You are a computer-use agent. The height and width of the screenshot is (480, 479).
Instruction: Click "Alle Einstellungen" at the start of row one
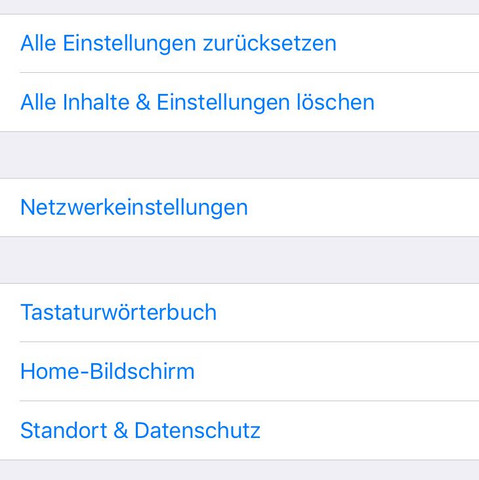tap(108, 44)
